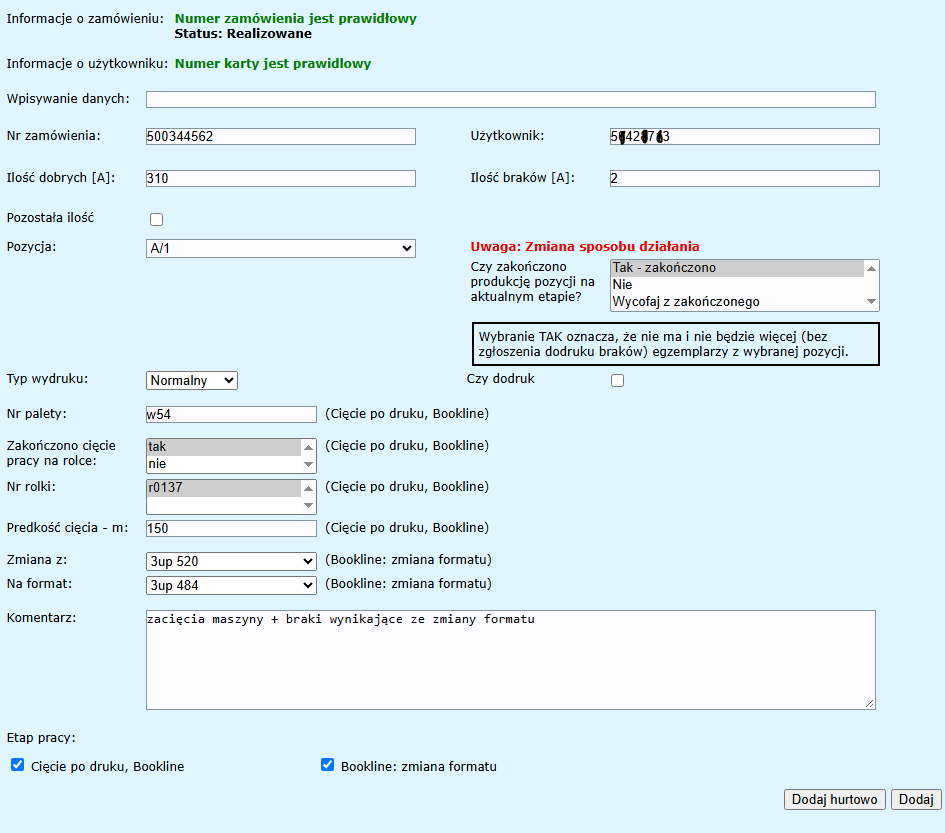Click scroll-up arrow of Zakończono cięcie list

[x=308, y=447]
